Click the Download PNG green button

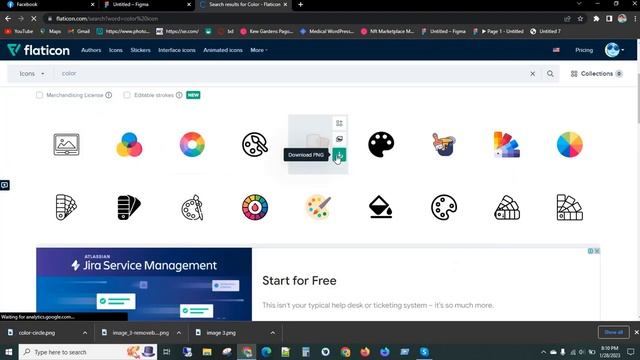[x=339, y=155]
